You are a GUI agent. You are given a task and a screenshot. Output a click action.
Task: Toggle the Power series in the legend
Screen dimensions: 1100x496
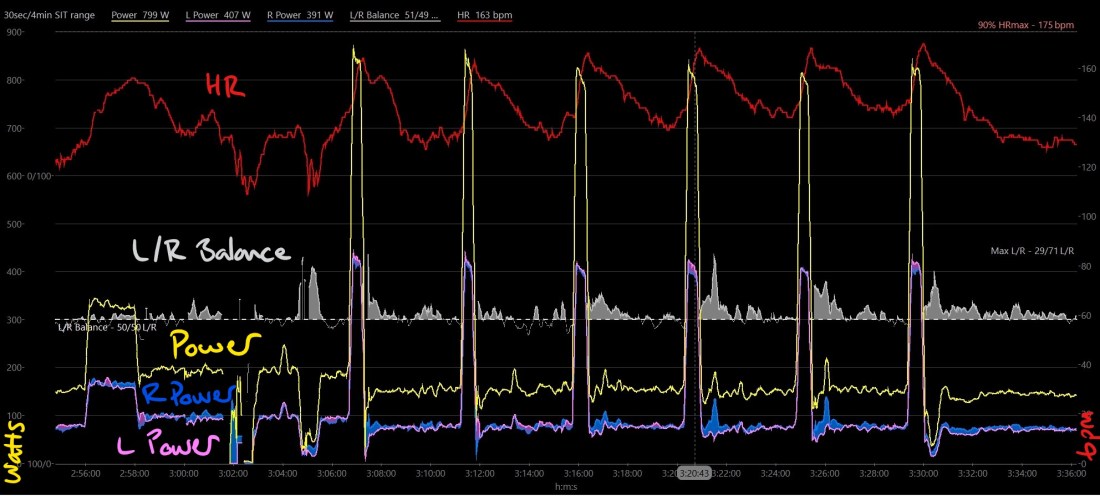point(138,16)
